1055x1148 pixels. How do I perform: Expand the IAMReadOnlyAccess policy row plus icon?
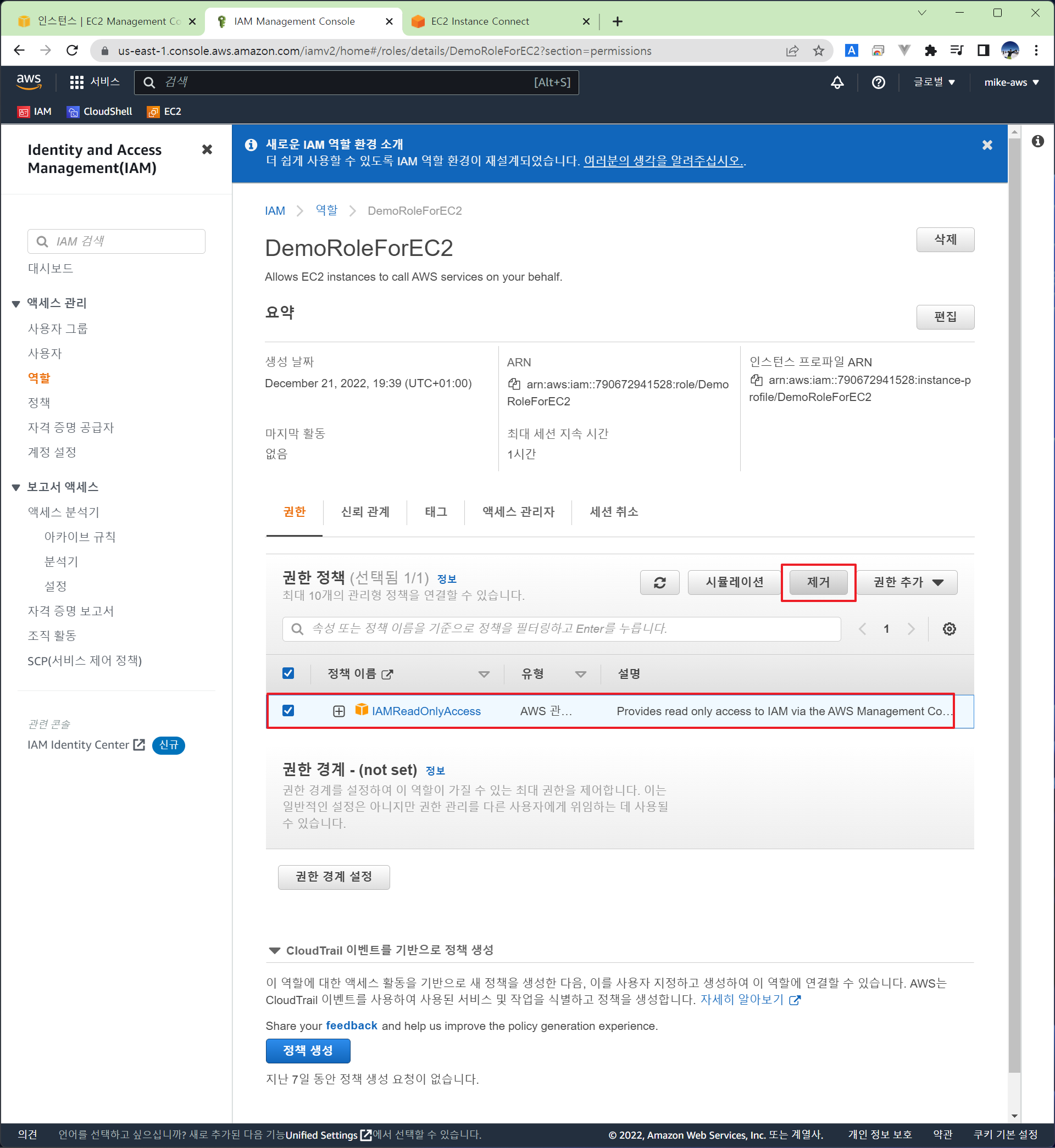coord(338,711)
